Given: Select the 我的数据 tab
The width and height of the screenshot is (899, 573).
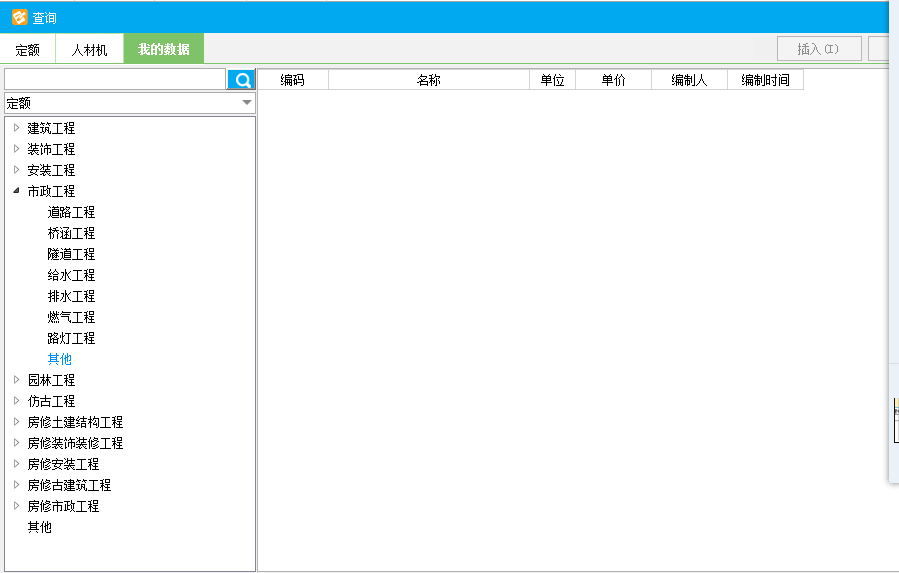Looking at the screenshot, I should tap(164, 49).
